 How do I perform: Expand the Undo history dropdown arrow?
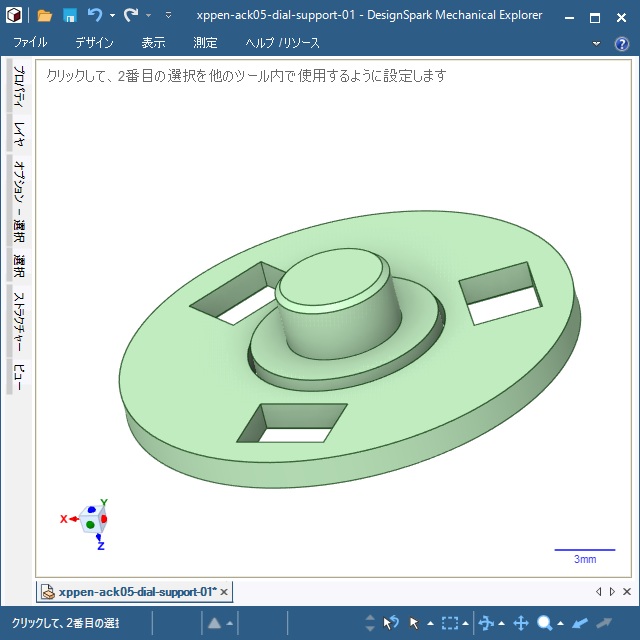[111, 16]
